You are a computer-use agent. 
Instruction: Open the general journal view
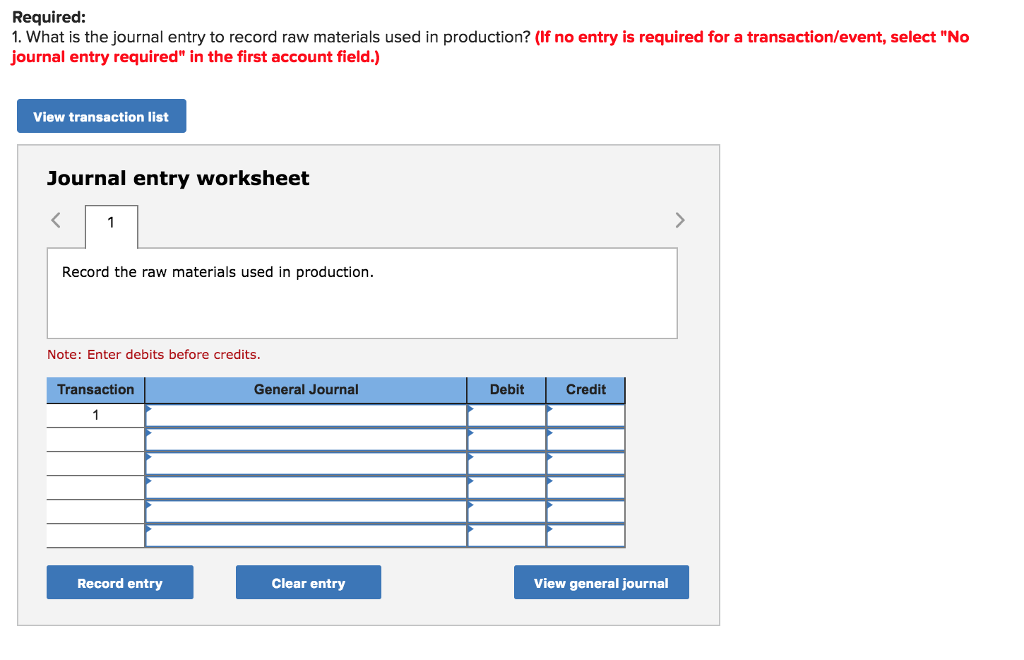(x=601, y=582)
